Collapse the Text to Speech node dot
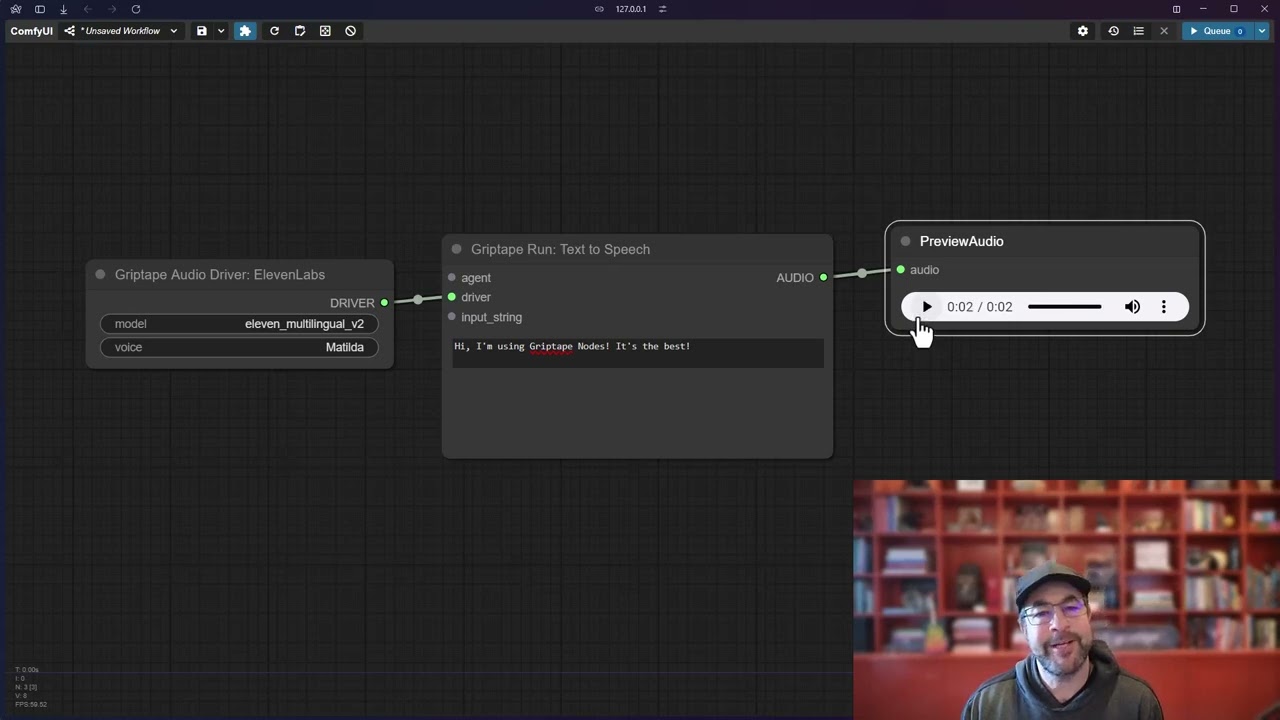Image resolution: width=1280 pixels, height=720 pixels. [x=457, y=249]
